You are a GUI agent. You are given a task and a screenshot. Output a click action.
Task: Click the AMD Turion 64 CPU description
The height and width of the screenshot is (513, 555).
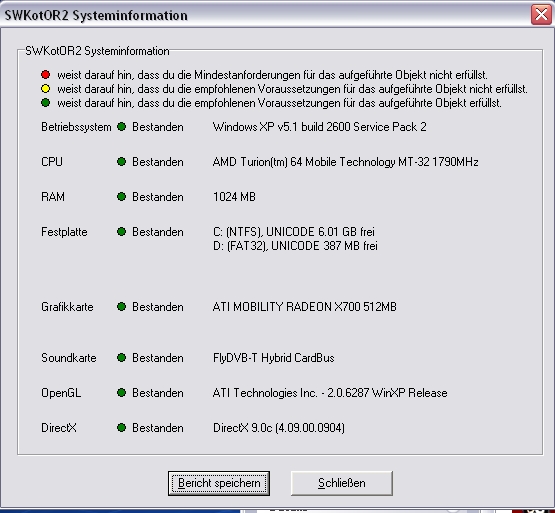click(345, 162)
